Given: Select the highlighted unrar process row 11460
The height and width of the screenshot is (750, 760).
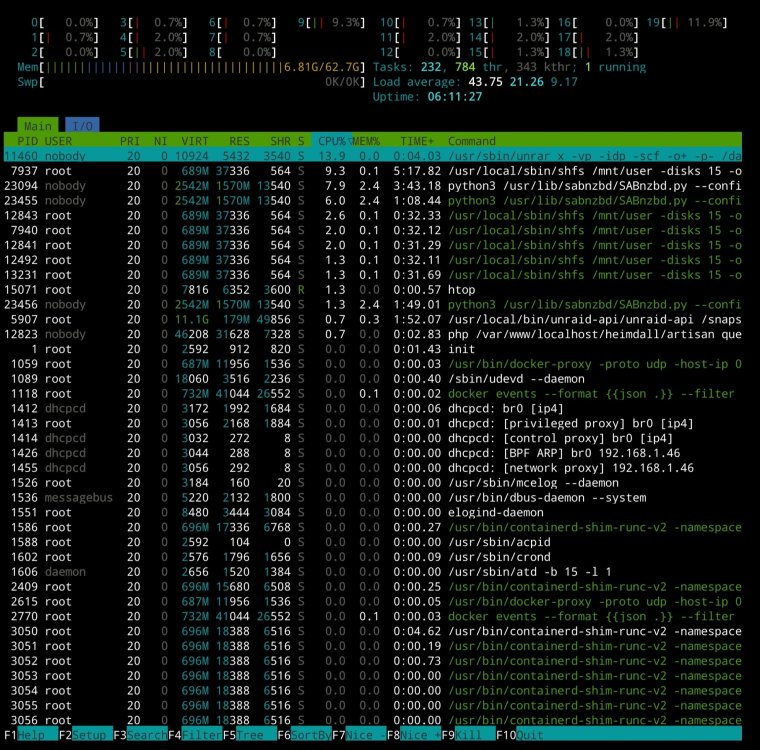Looking at the screenshot, I should pyautogui.click(x=373, y=156).
